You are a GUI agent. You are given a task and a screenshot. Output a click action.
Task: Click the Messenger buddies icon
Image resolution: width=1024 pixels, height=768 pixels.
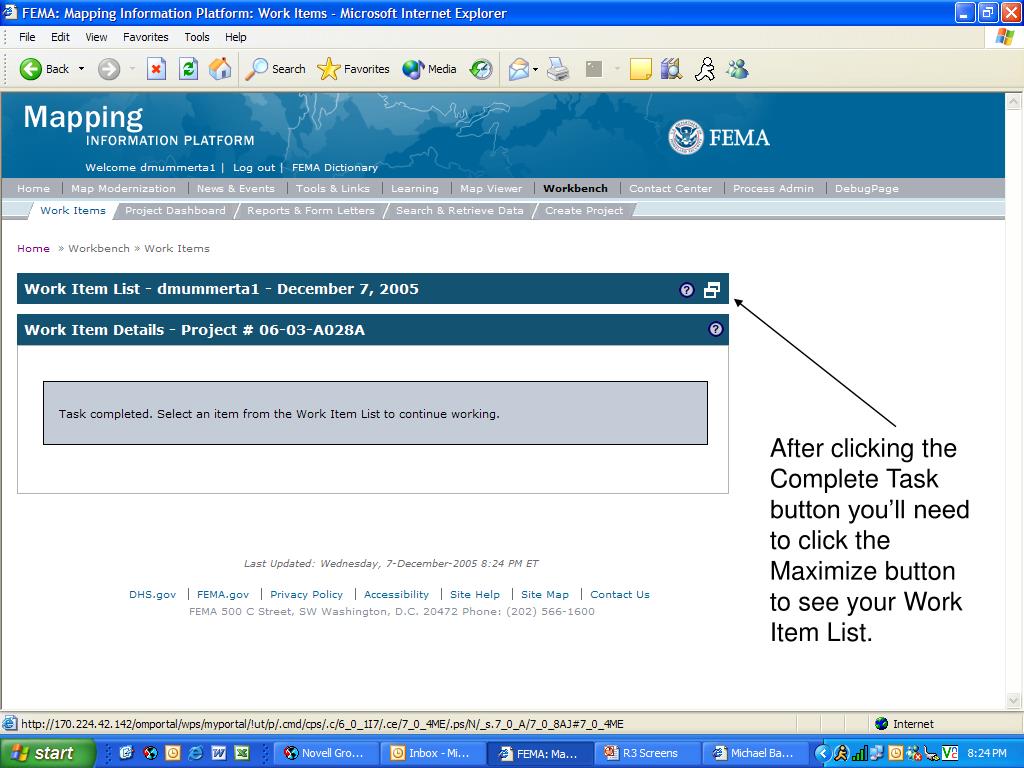(x=737, y=69)
